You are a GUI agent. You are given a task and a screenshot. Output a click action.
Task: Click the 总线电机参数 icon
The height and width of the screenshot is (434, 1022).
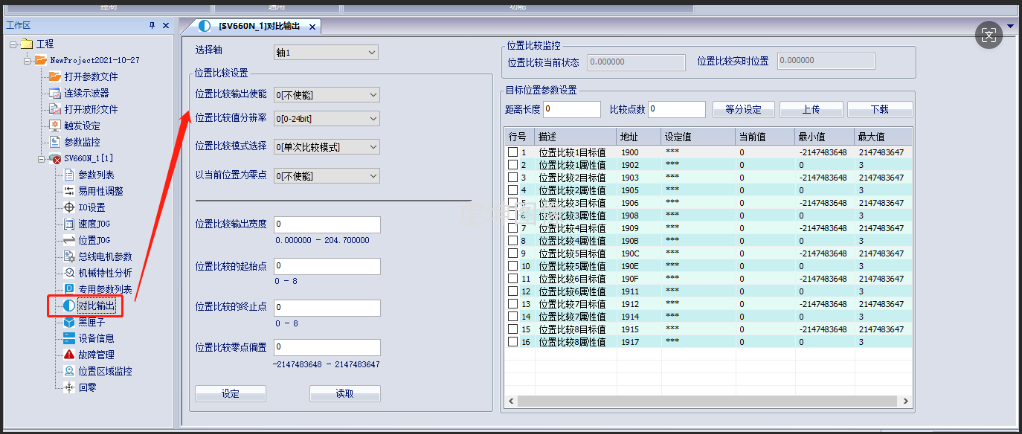point(69,256)
